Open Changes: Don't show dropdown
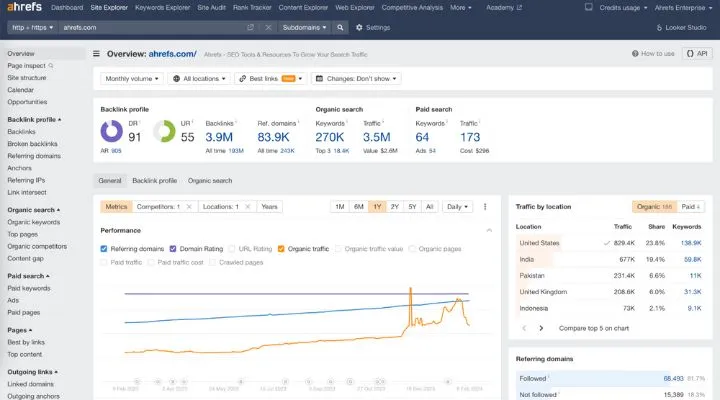The width and height of the screenshot is (720, 400). click(356, 79)
